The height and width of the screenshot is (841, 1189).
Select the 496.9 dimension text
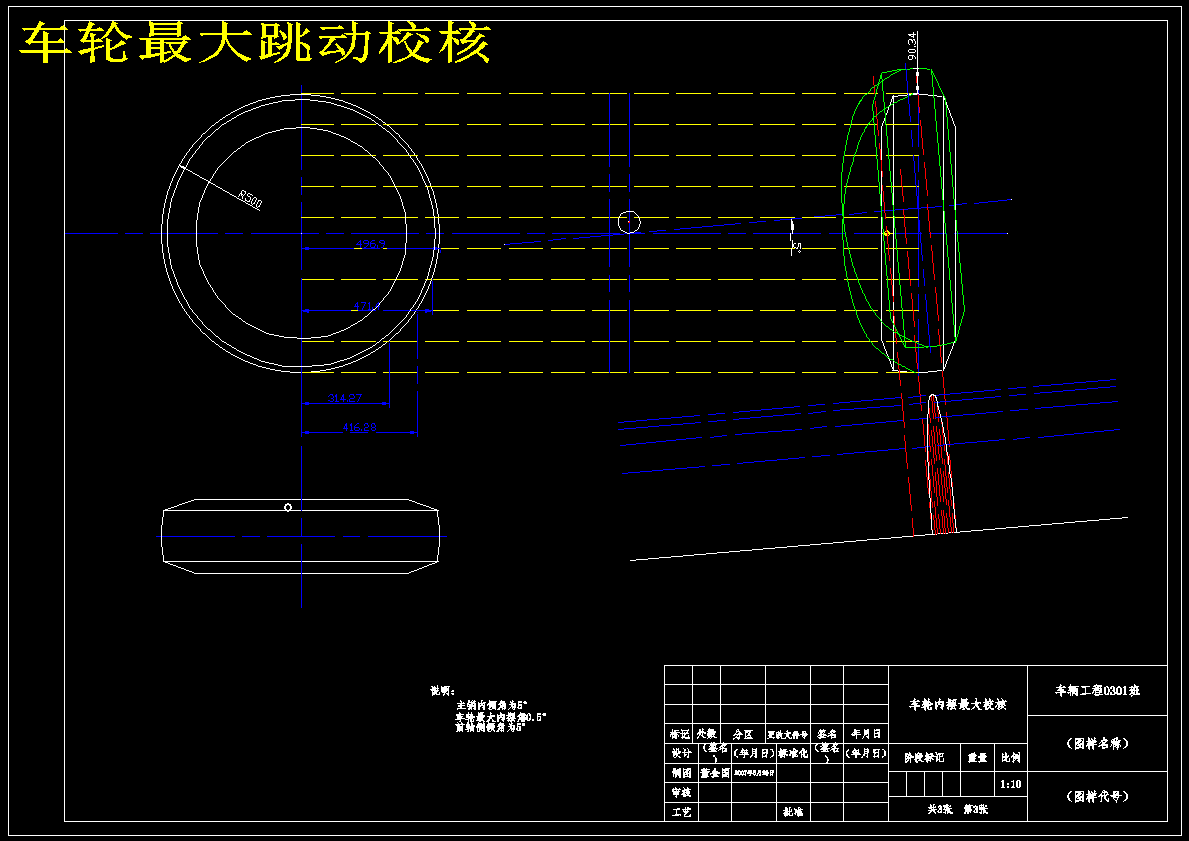[371, 244]
